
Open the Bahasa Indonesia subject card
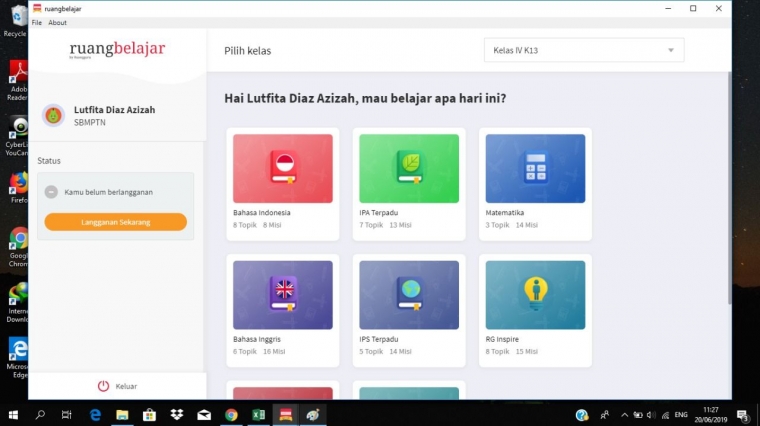coord(282,184)
